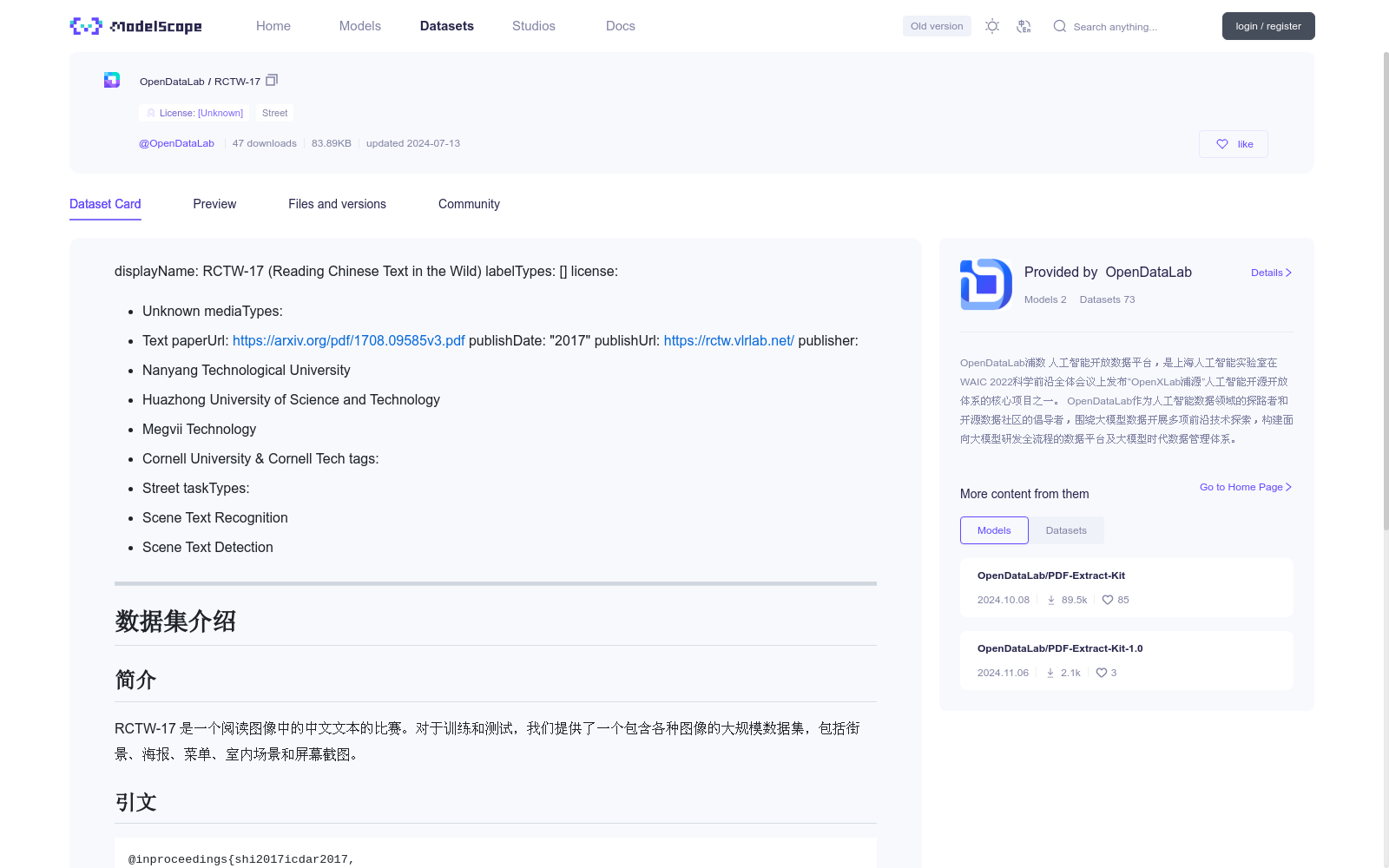Select the Datasets toggle under More content

coord(1066,530)
